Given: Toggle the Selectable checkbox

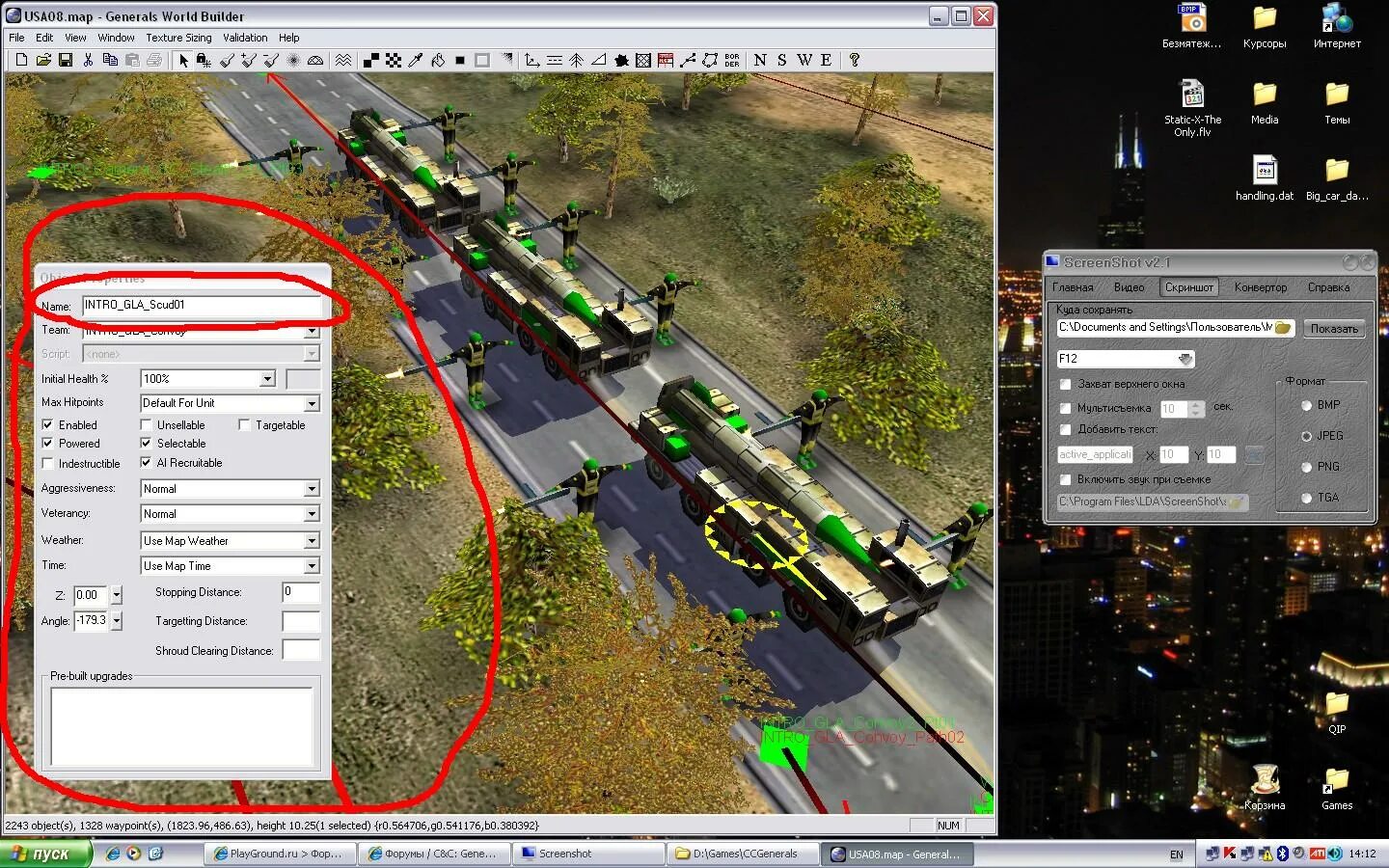Looking at the screenshot, I should 146,444.
